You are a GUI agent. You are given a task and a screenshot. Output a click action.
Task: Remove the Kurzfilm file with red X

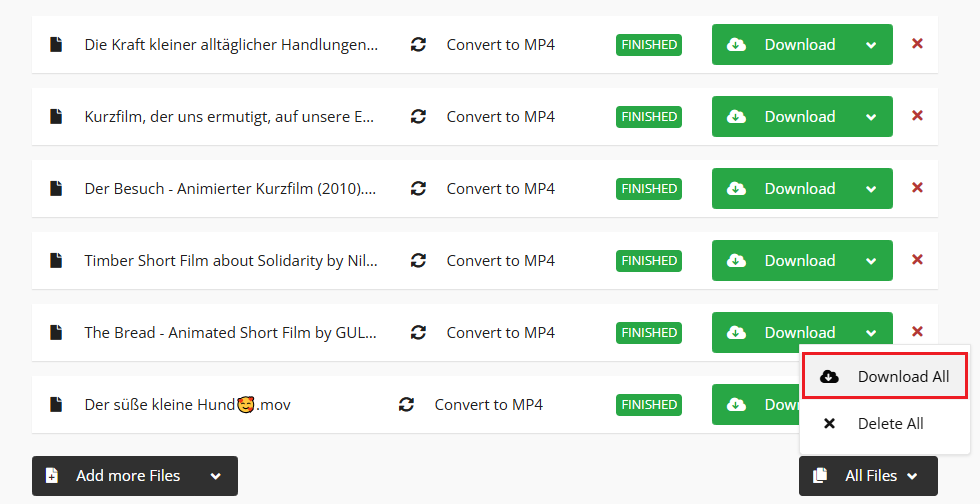917,116
